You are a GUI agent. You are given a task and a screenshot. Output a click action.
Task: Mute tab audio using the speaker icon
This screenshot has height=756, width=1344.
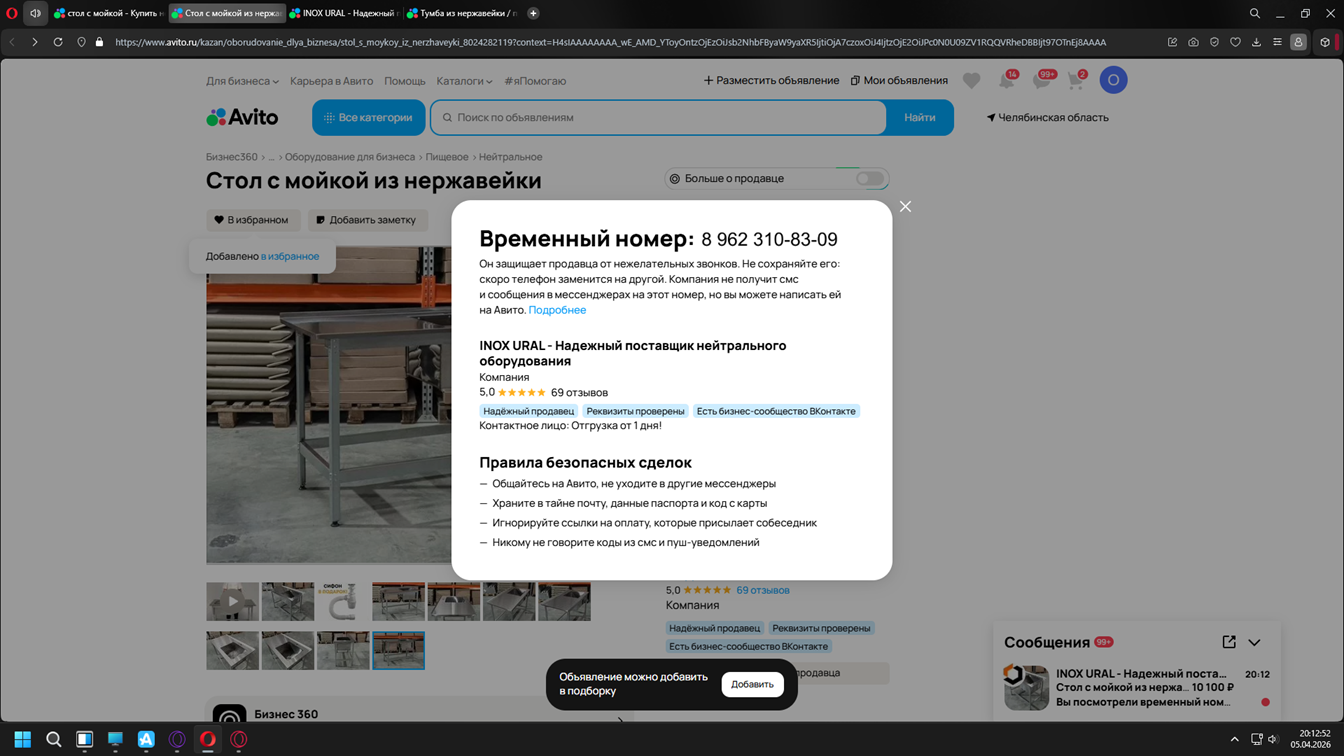tap(35, 13)
